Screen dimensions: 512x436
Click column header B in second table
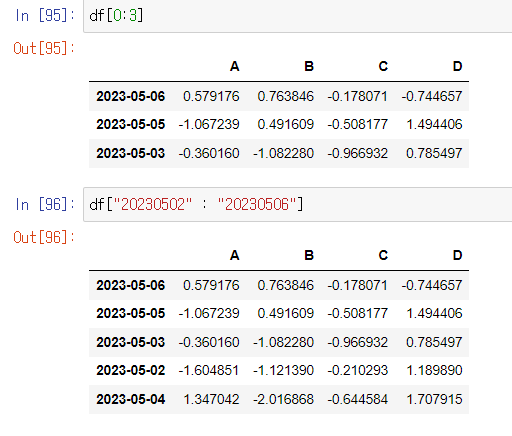pyautogui.click(x=309, y=255)
